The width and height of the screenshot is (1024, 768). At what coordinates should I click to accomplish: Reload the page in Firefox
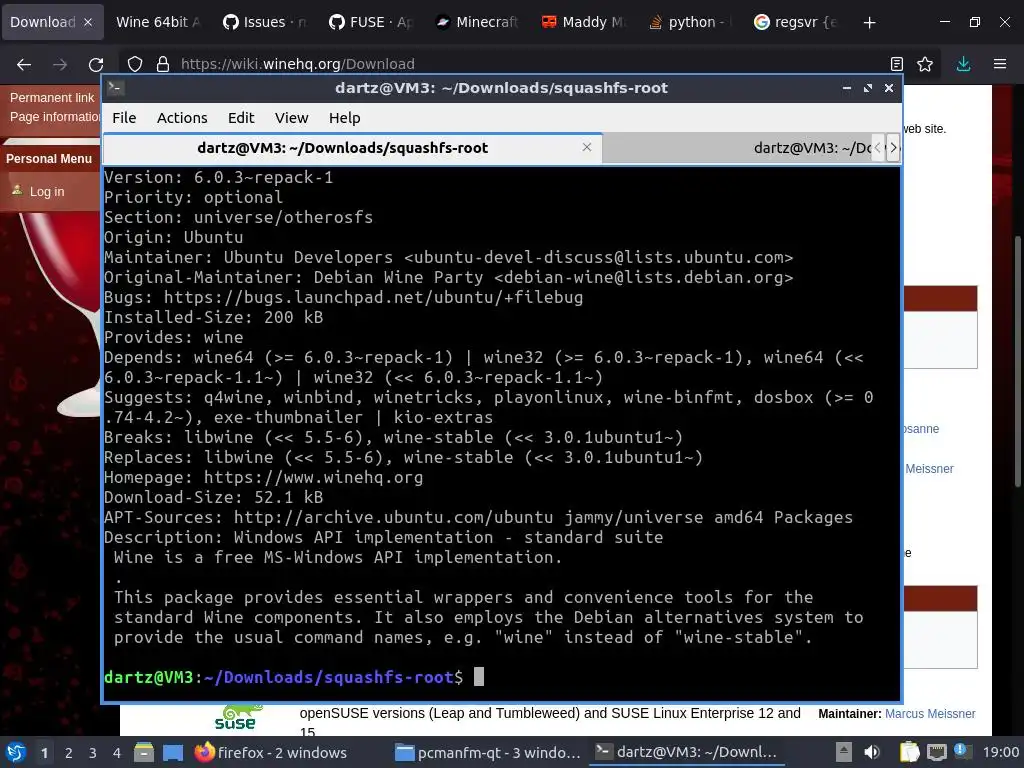(x=96, y=64)
